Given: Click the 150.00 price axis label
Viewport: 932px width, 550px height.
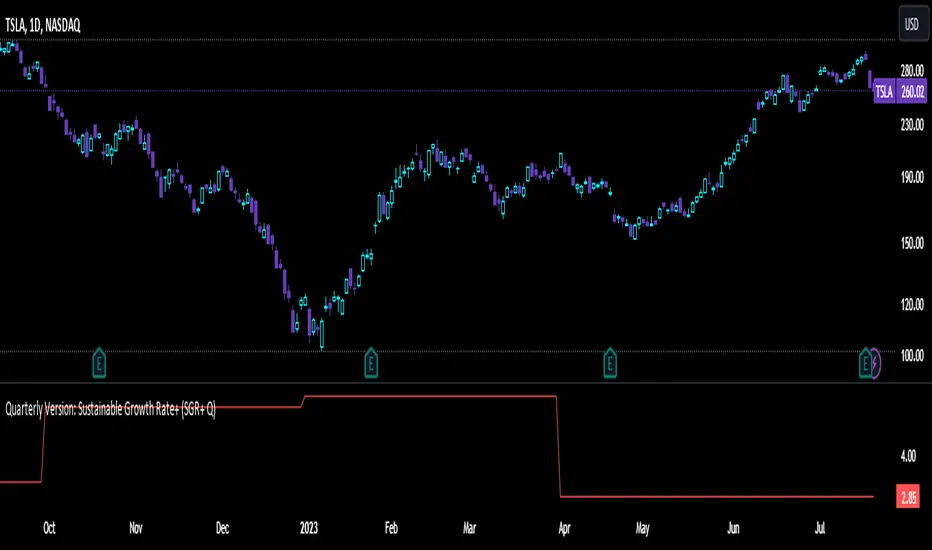Looking at the screenshot, I should tap(912, 243).
